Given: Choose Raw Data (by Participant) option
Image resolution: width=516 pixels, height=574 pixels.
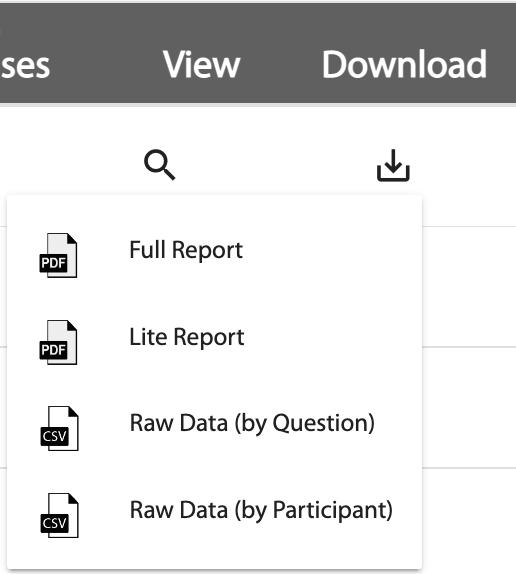Looking at the screenshot, I should 214,515.
